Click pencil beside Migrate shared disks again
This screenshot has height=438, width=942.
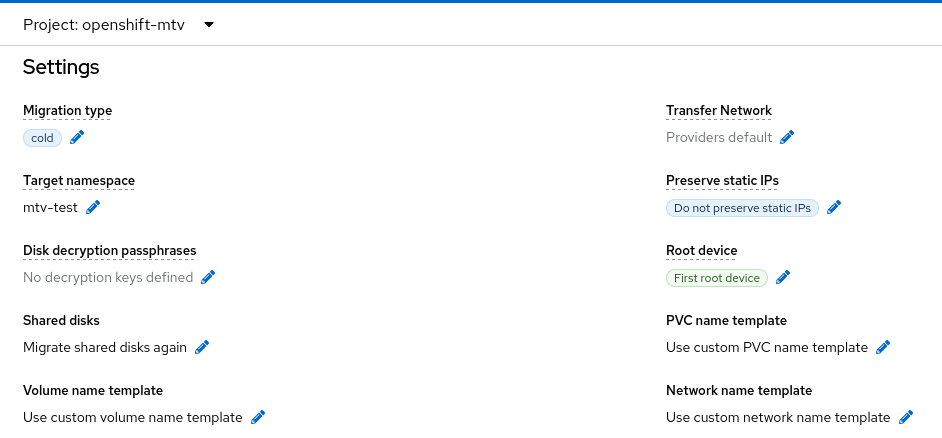point(202,347)
